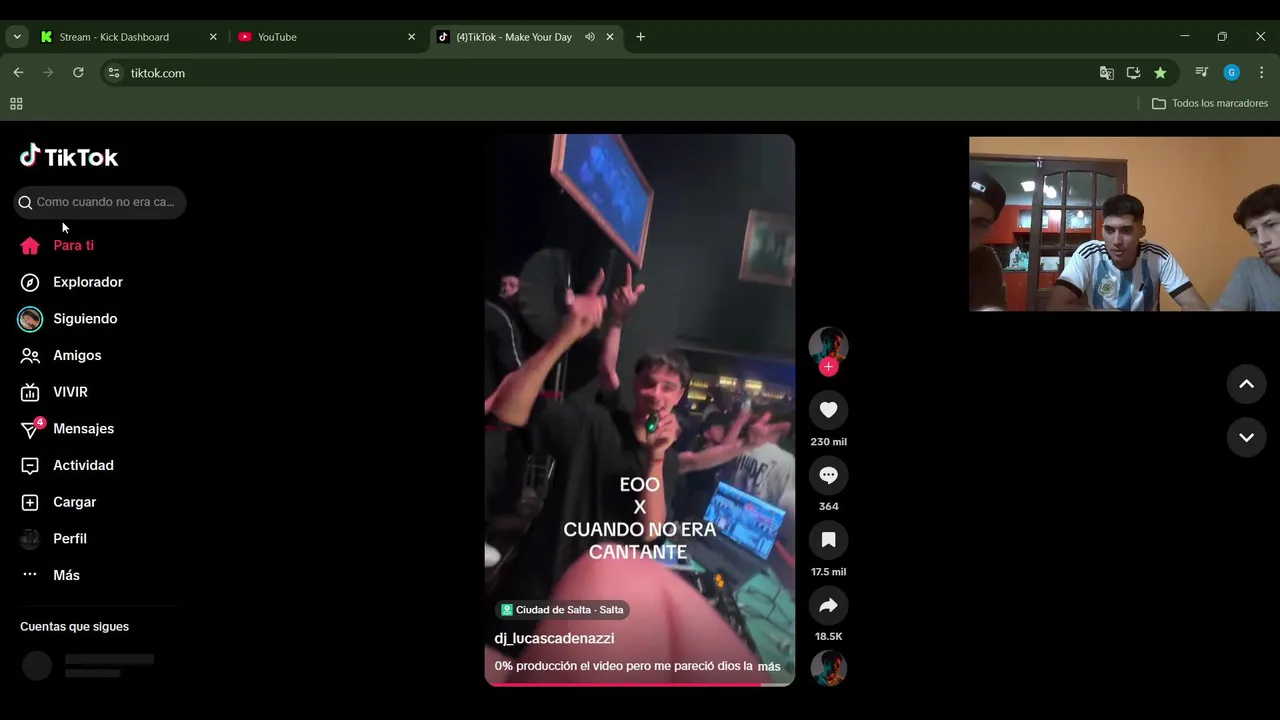Screen dimensions: 1280x720
Task: Like the video with heart button
Action: point(828,410)
